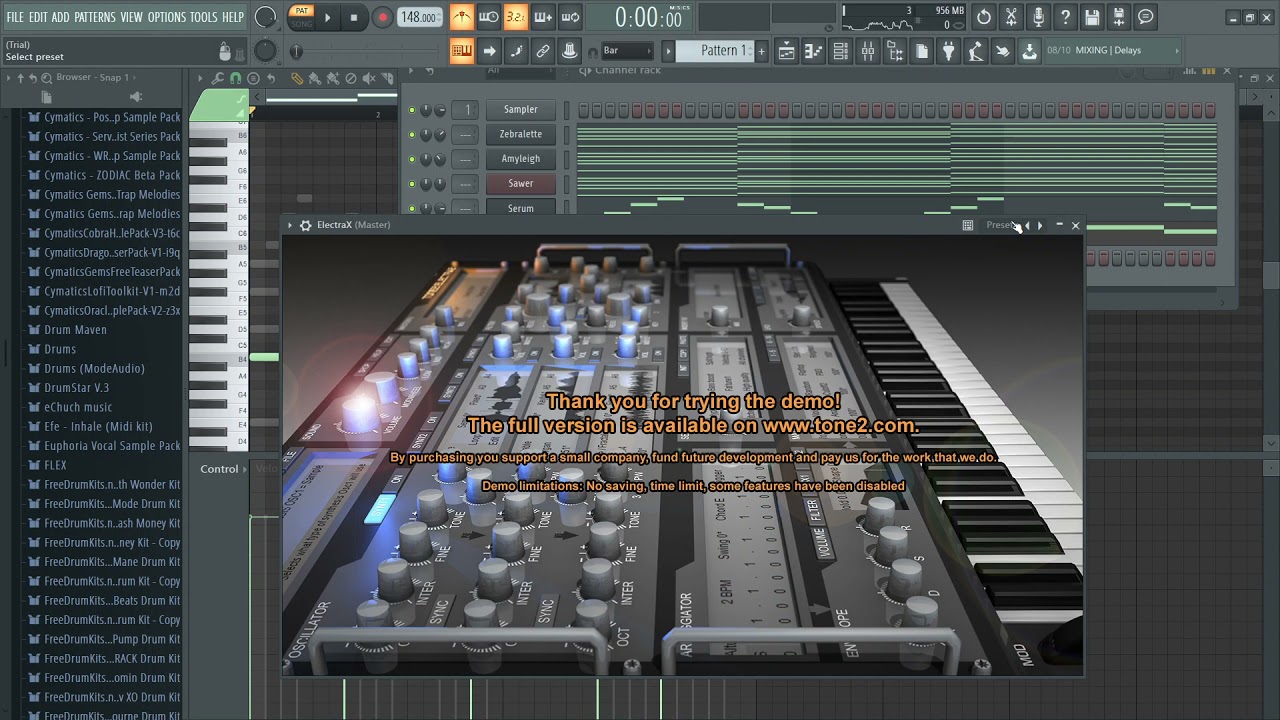This screenshot has width=1280, height=720.
Task: Toggle typing keyboard to piano icon
Action: 462,51
